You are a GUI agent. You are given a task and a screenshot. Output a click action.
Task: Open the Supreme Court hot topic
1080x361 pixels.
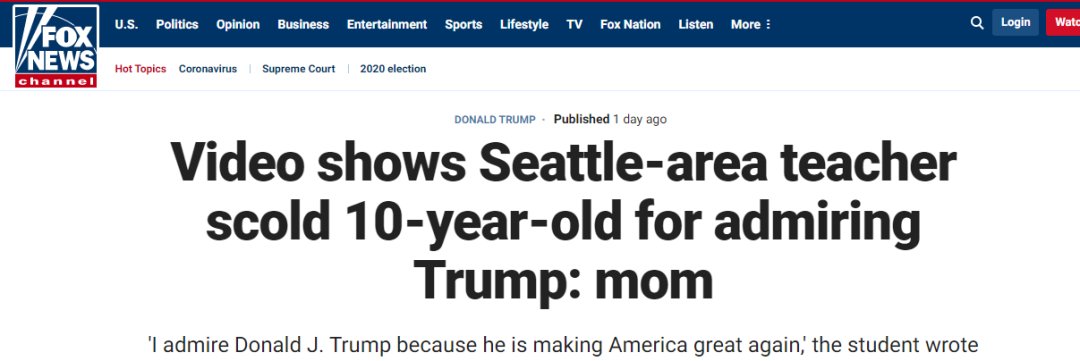pyautogui.click(x=299, y=69)
